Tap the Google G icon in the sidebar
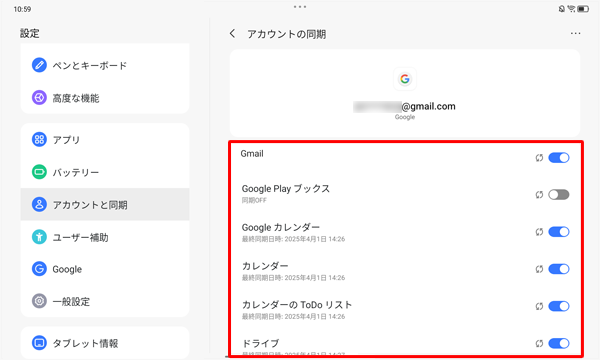The width and height of the screenshot is (600, 360). 39,269
